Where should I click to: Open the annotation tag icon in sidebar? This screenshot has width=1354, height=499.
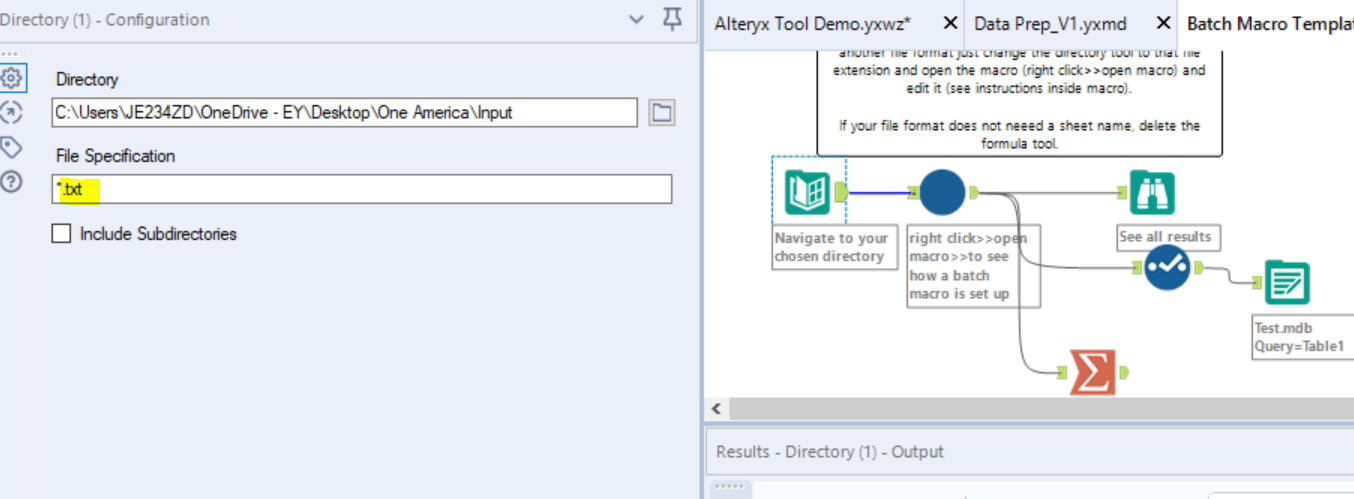(11, 147)
